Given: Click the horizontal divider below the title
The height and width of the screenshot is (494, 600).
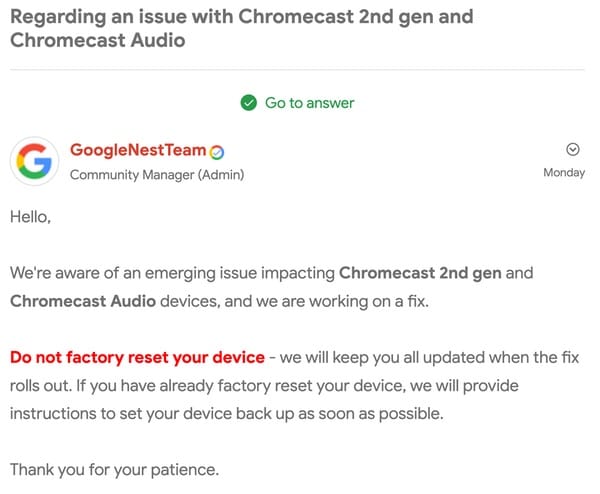Looking at the screenshot, I should pyautogui.click(x=297, y=70).
